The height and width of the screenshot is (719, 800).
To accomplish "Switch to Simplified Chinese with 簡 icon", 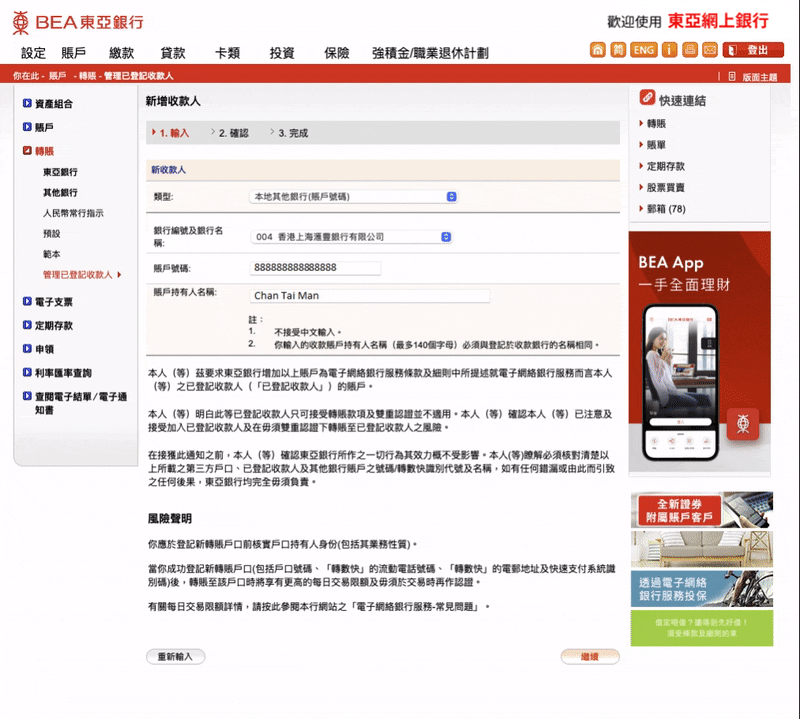I will [x=618, y=49].
